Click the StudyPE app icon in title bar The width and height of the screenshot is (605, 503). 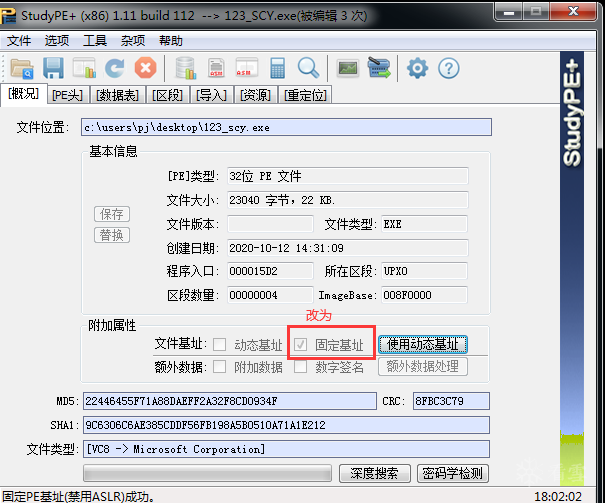click(8, 15)
